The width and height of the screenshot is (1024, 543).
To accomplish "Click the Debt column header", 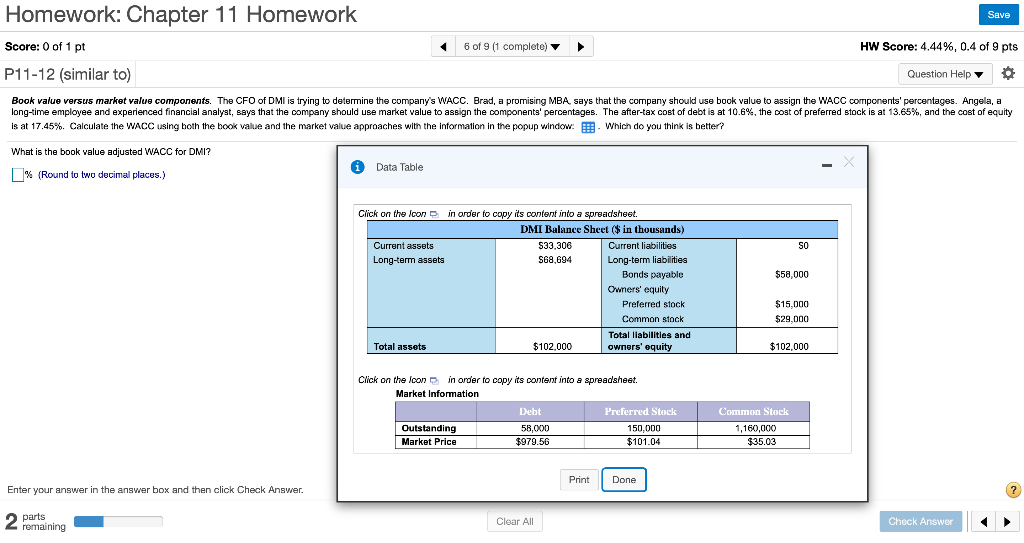I will coord(530,412).
